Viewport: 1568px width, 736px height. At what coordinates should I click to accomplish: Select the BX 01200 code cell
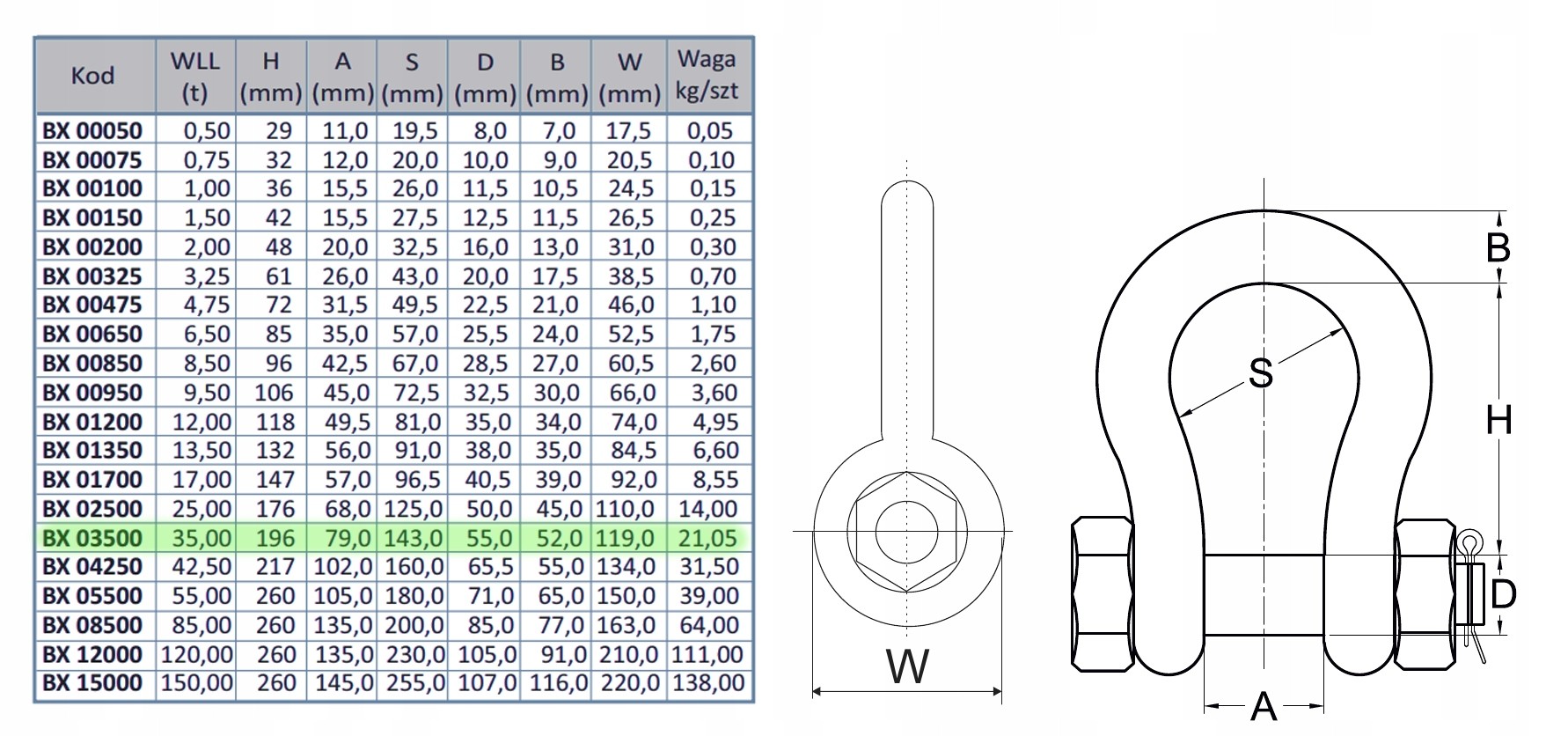pyautogui.click(x=92, y=422)
